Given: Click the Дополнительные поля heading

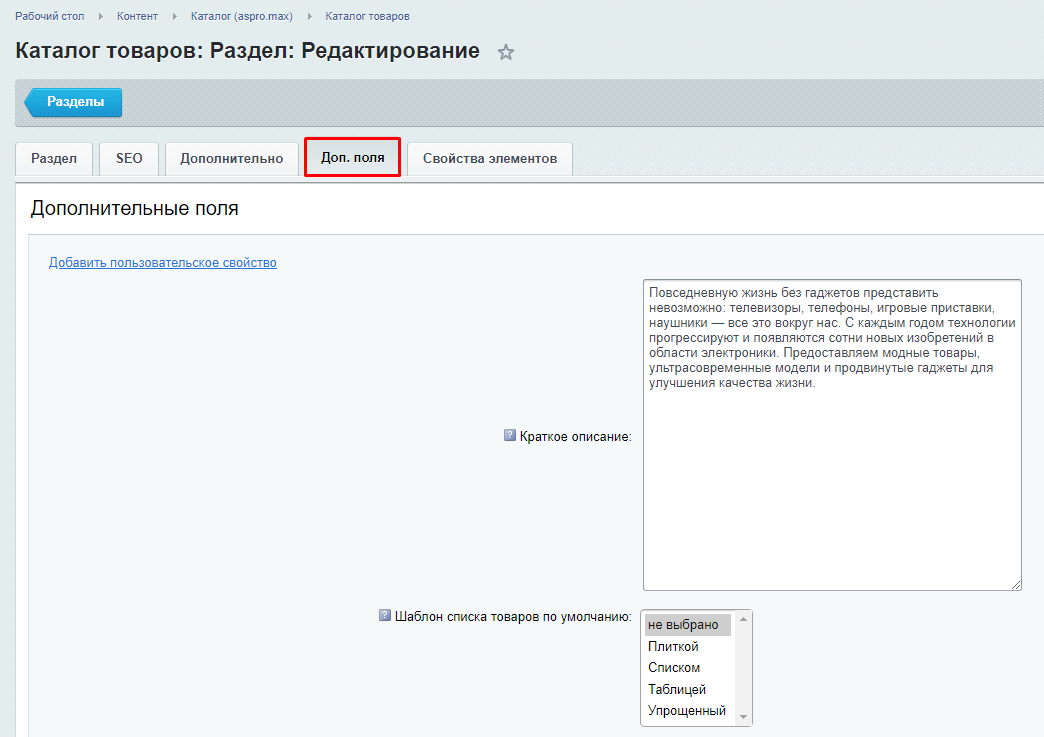Looking at the screenshot, I should 134,208.
